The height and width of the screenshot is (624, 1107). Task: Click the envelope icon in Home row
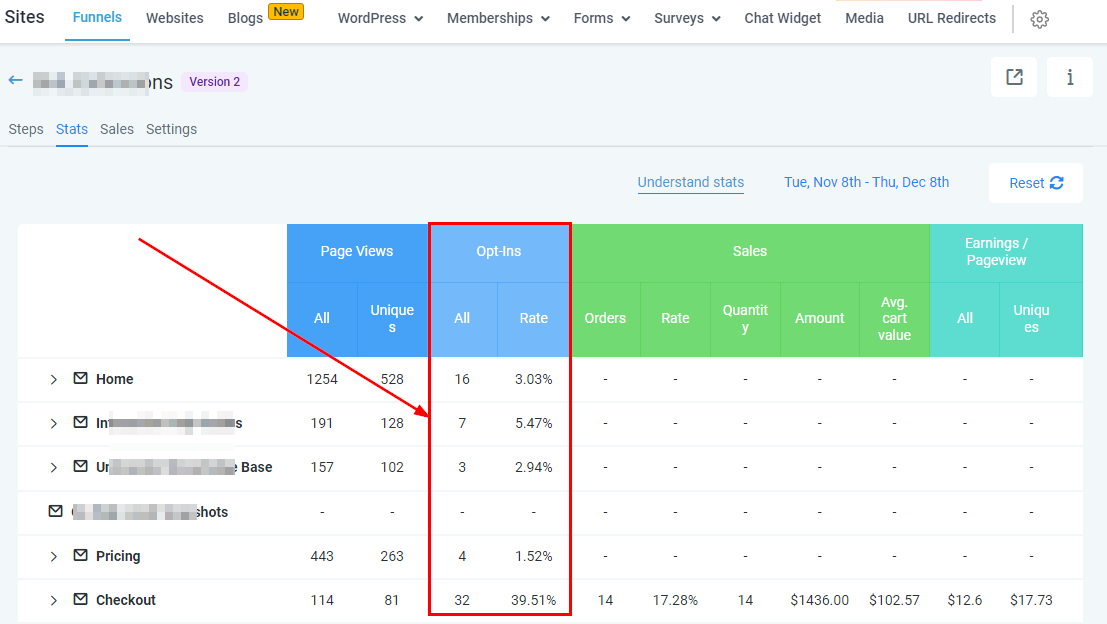point(80,379)
